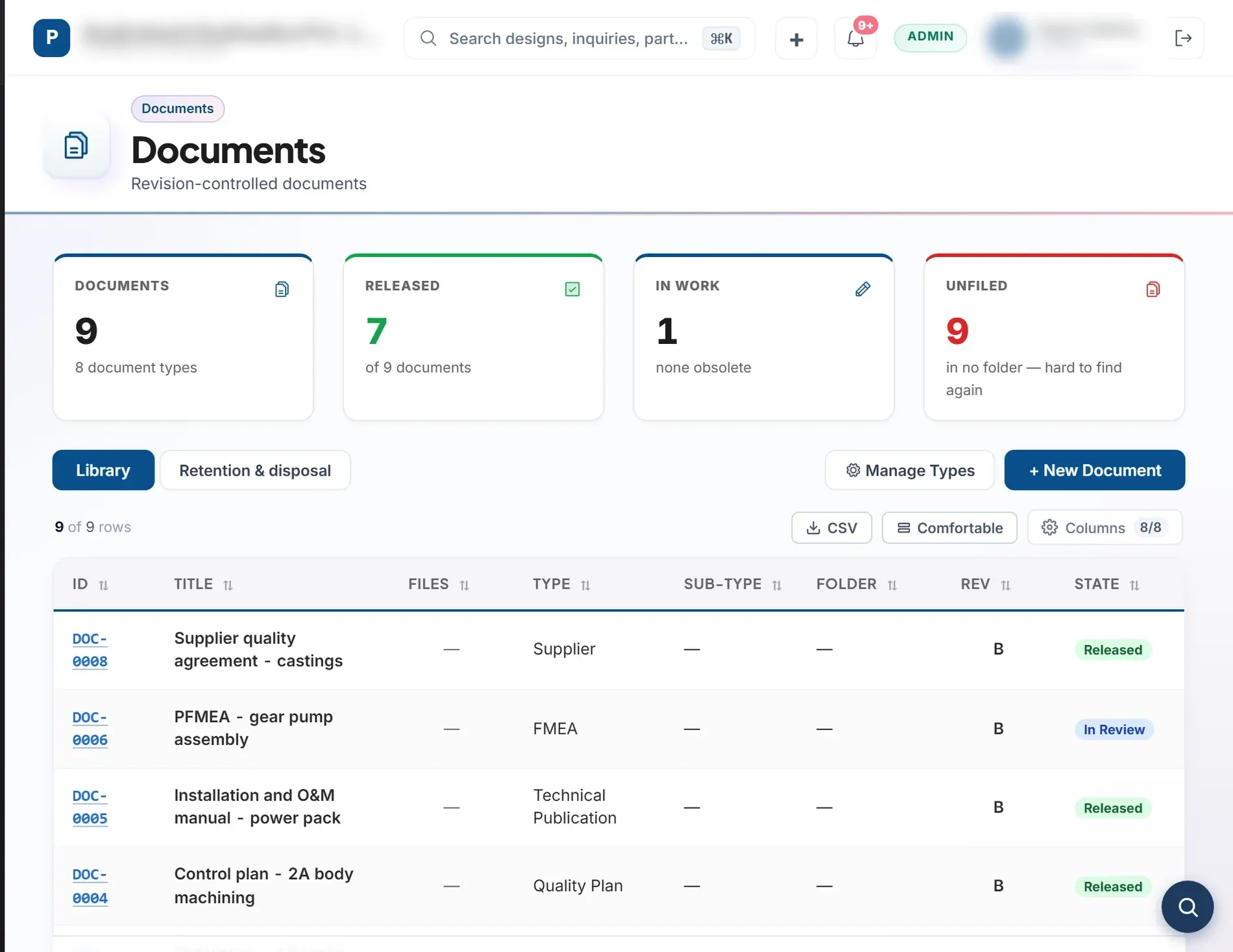Sort by Files column arrows
1233x952 pixels.
pyautogui.click(x=464, y=585)
